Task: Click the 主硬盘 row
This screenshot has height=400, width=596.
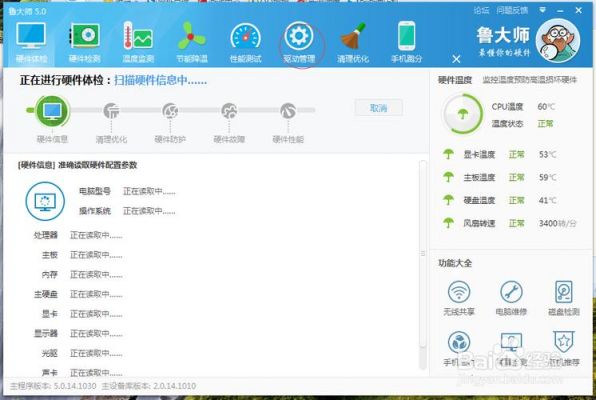Action: coord(78,294)
